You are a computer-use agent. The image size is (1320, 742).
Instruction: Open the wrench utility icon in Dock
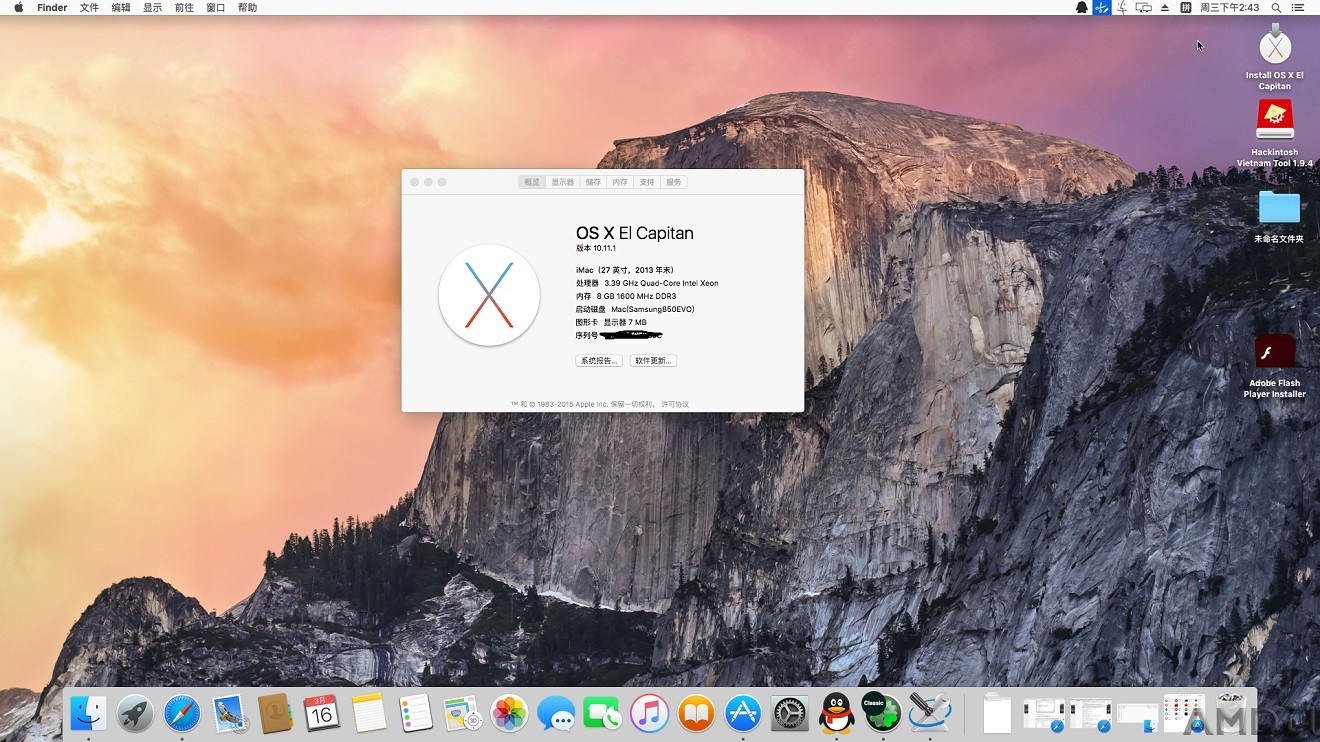[929, 714]
